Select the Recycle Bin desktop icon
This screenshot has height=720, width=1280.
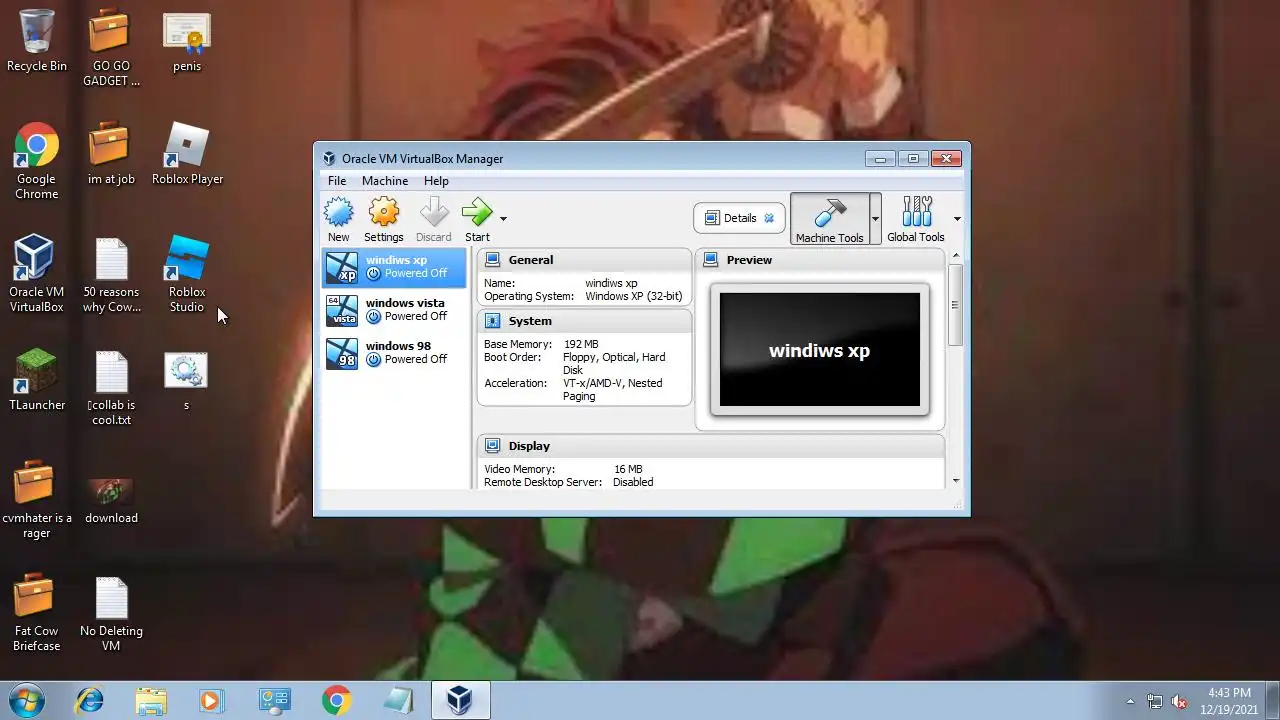point(37,42)
